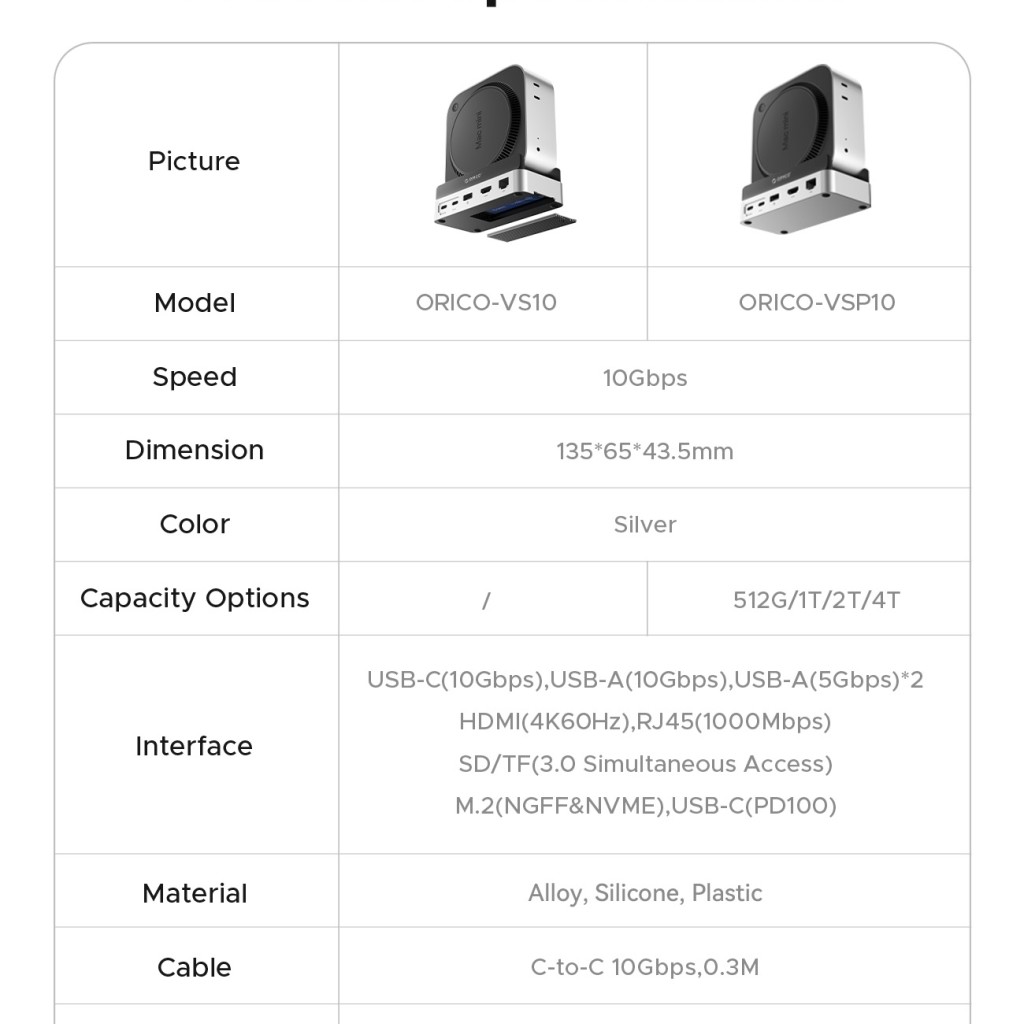Select the ORICO-VSP10 model text
Screen dimensions: 1024x1024
[816, 302]
